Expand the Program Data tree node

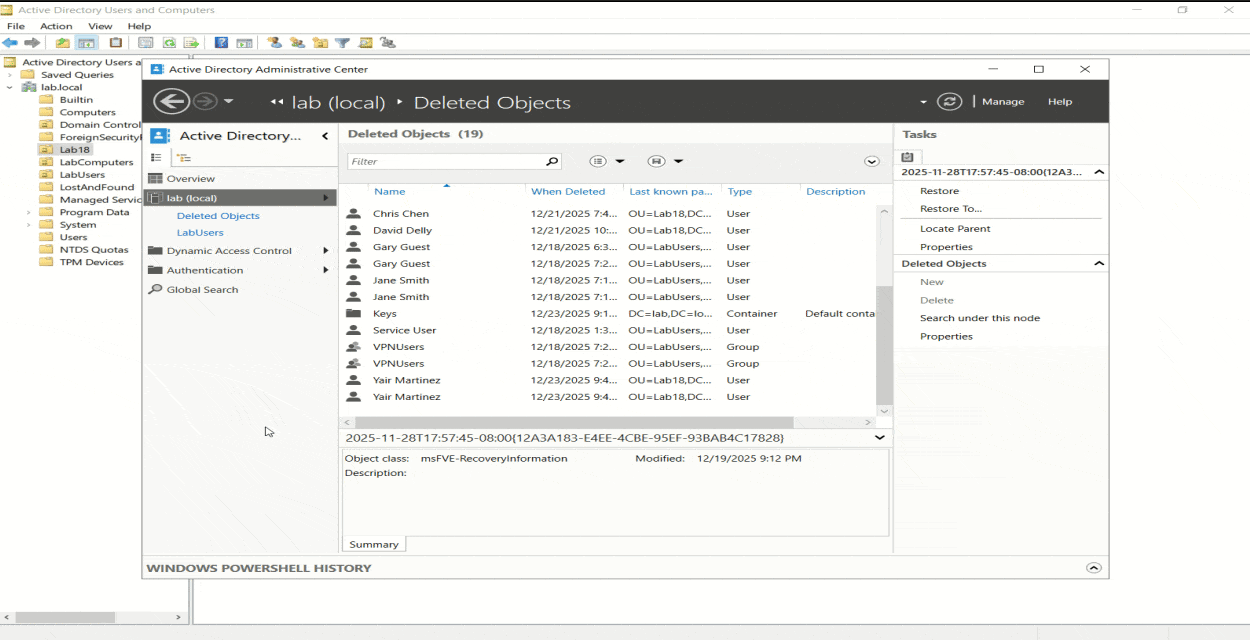[28, 212]
